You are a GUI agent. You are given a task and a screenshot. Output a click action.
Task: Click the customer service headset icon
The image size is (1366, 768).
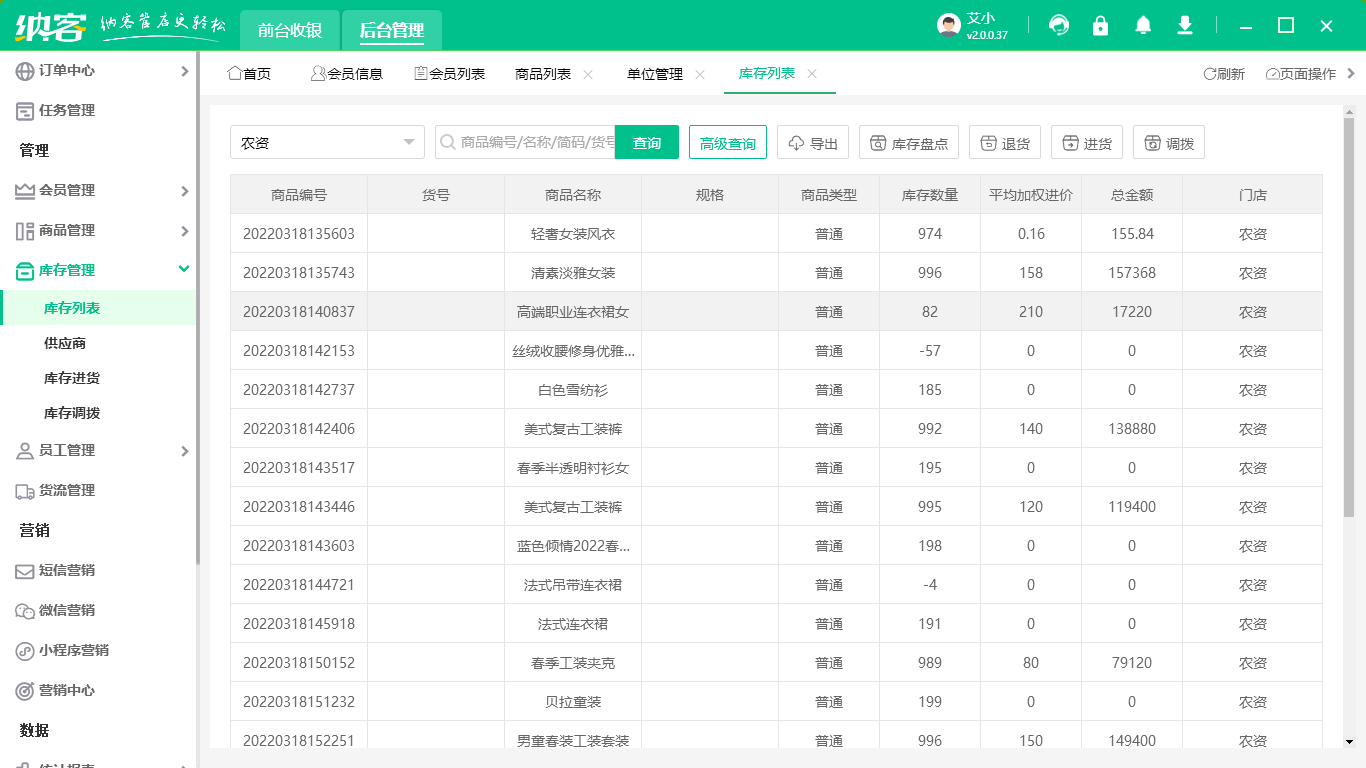[1059, 26]
